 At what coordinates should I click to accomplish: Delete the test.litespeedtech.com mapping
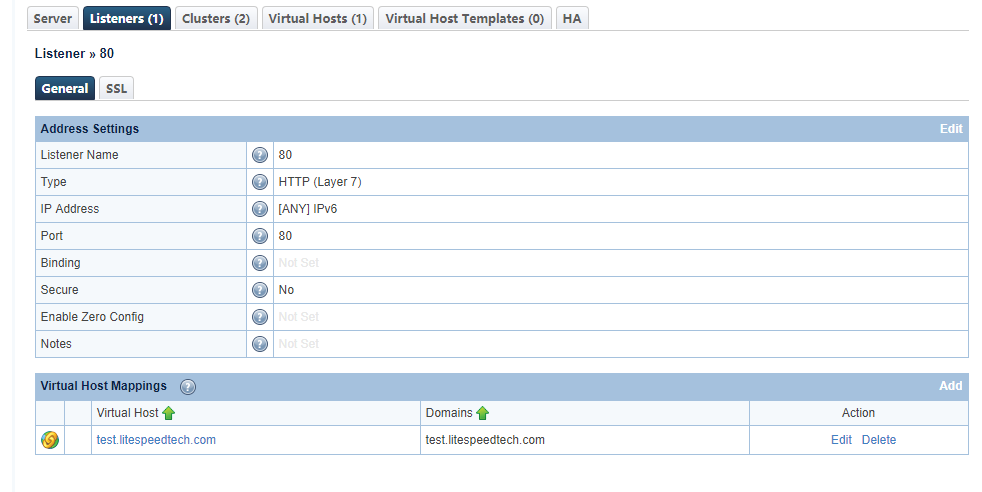[x=879, y=439]
